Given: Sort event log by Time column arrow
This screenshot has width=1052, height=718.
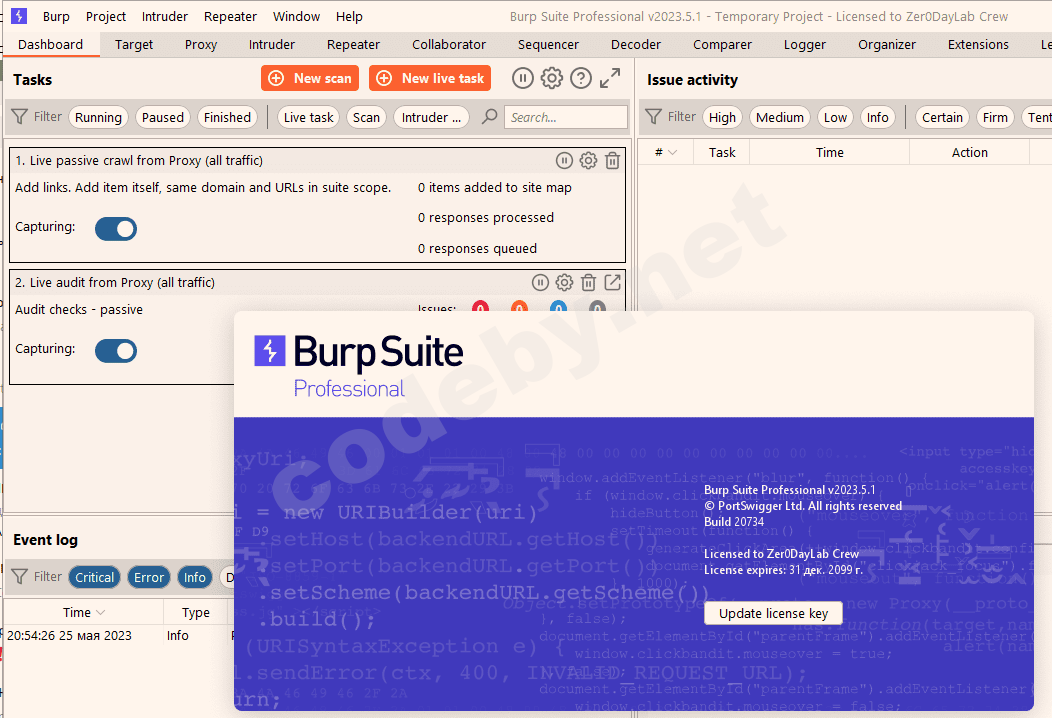Looking at the screenshot, I should [101, 613].
